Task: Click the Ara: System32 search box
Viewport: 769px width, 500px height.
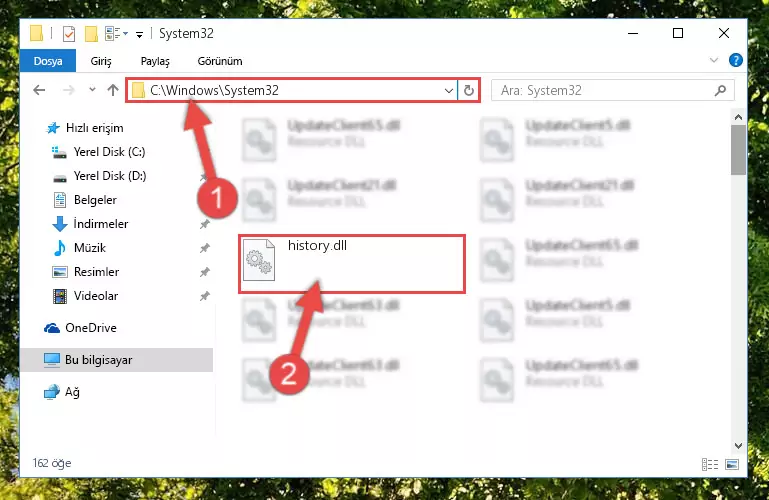Action: (x=613, y=91)
